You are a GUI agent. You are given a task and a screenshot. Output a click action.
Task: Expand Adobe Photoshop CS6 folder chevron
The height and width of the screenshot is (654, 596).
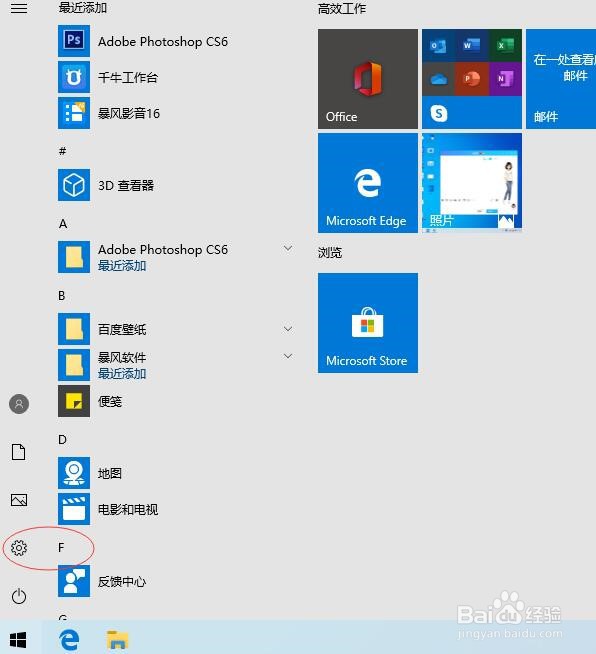[288, 249]
